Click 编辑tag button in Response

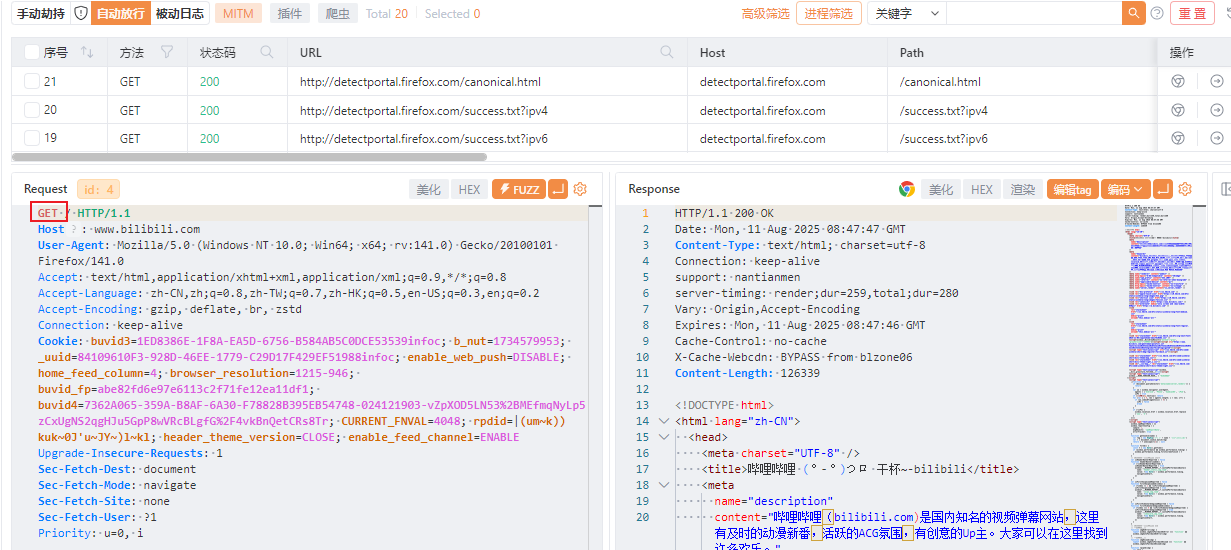pyautogui.click(x=1073, y=189)
